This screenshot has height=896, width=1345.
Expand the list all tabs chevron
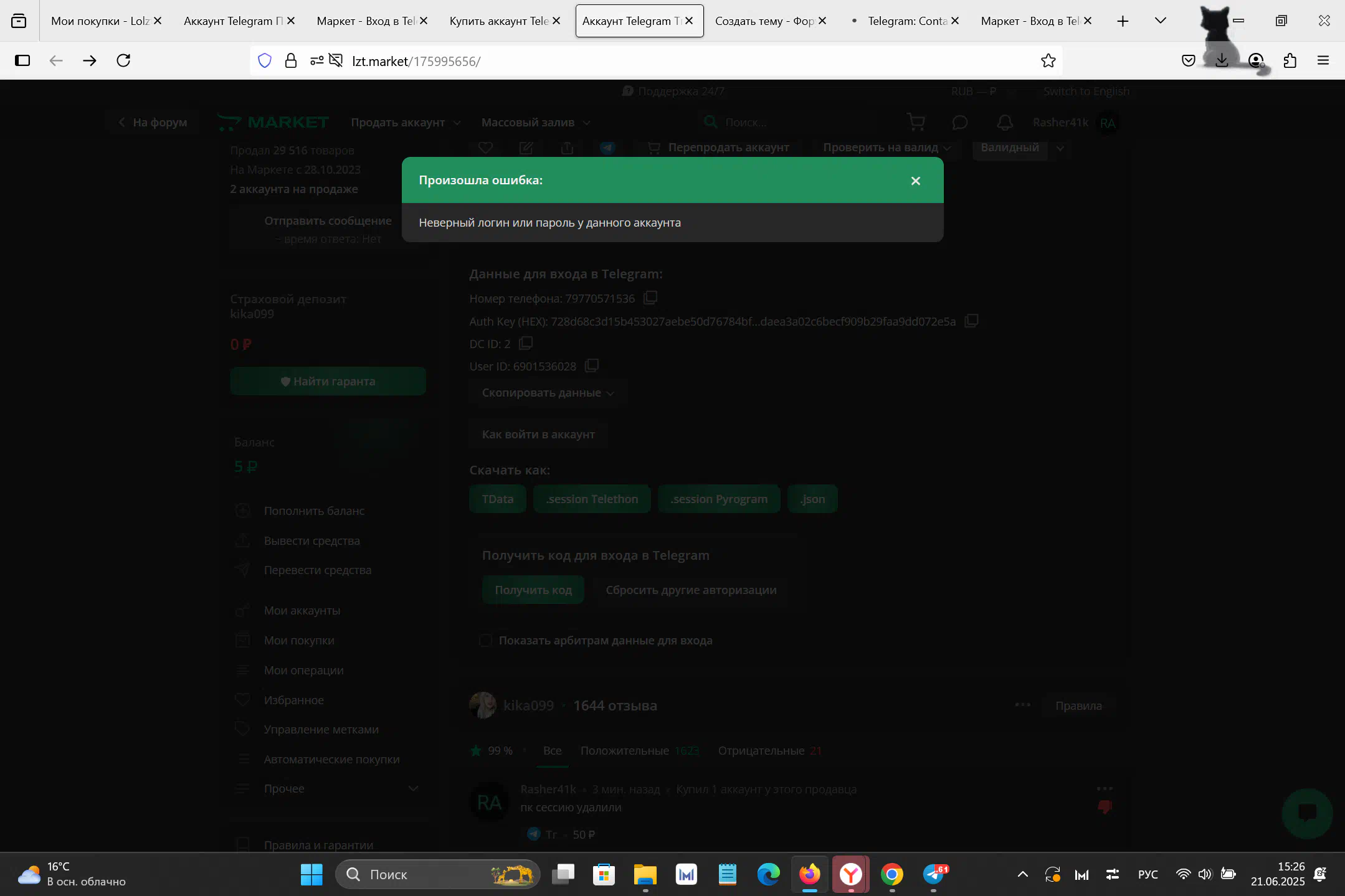click(x=1160, y=21)
